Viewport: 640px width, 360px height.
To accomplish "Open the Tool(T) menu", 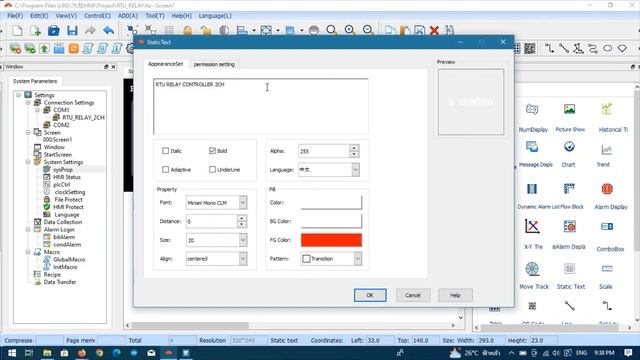I will point(155,16).
